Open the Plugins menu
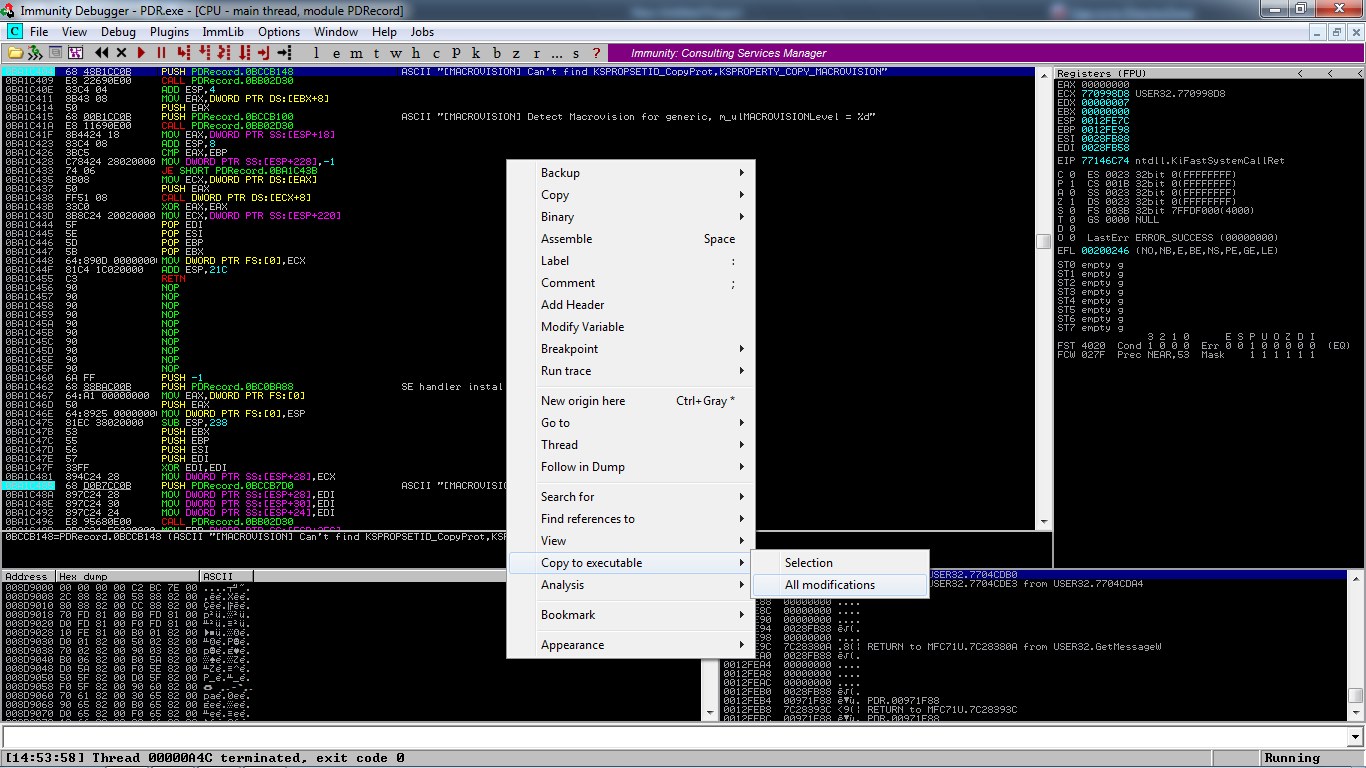 170,32
